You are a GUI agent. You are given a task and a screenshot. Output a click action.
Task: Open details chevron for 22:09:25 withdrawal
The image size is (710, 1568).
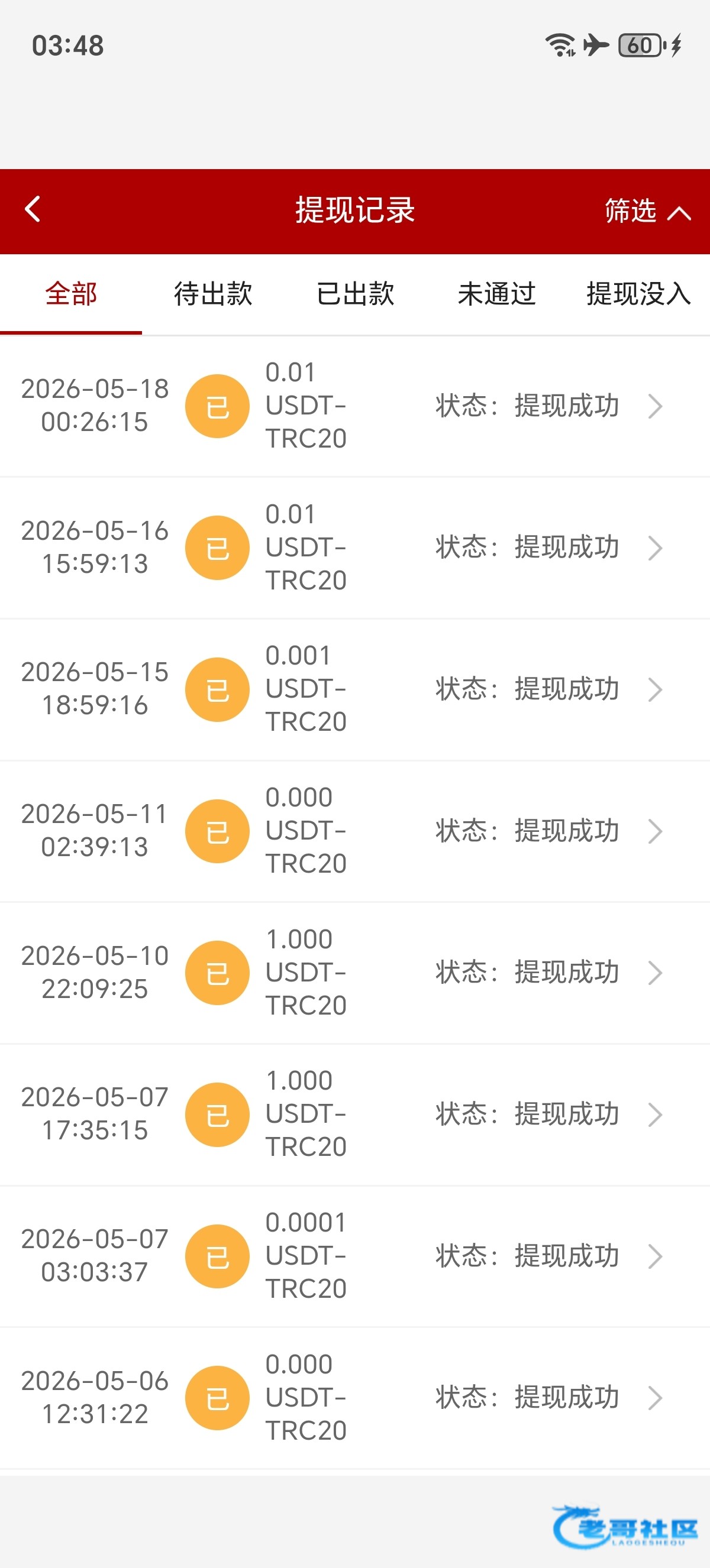(x=655, y=973)
